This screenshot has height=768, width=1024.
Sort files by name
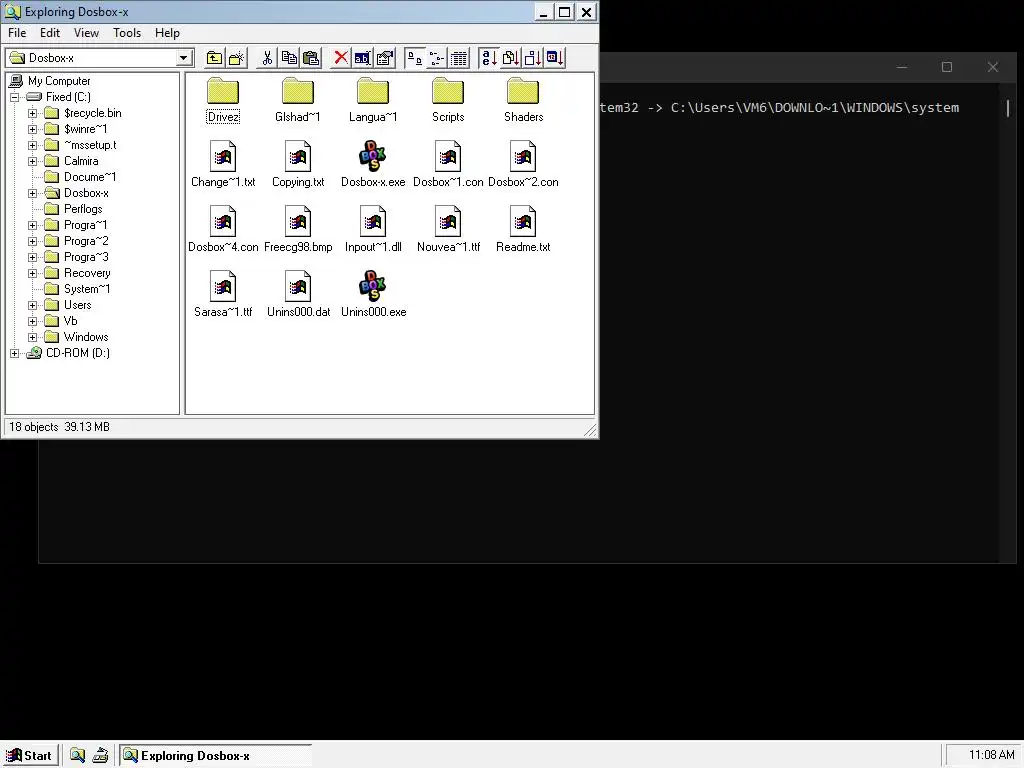point(488,58)
